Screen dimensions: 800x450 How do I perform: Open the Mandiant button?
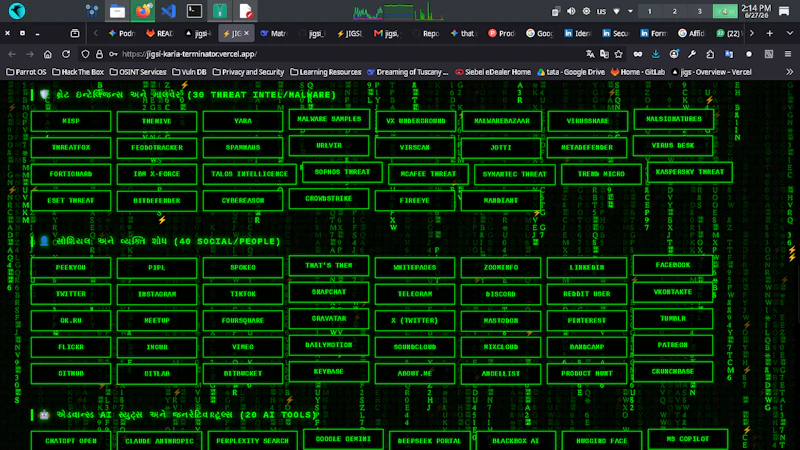pos(501,201)
